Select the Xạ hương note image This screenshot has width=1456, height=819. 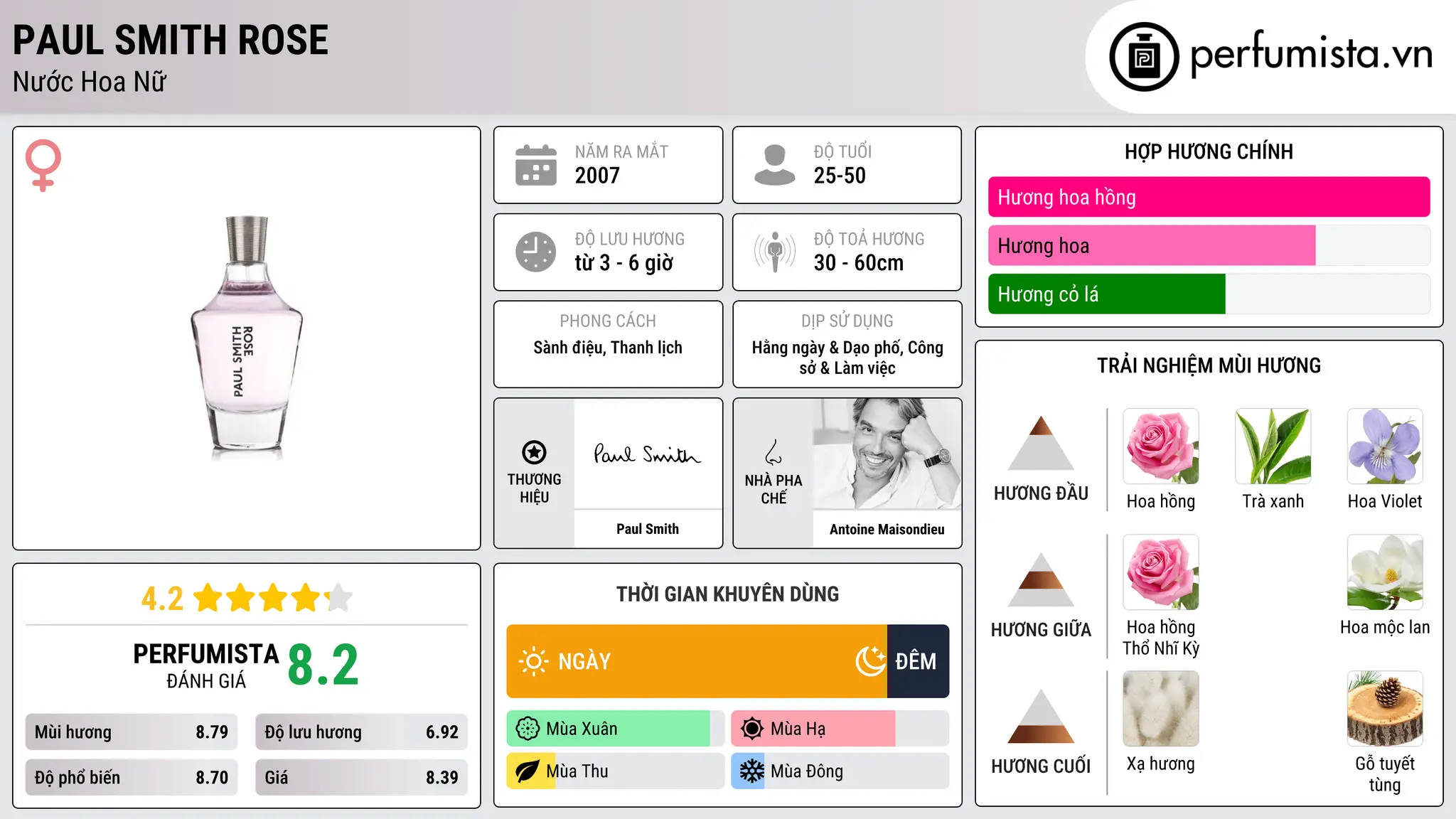[1161, 709]
